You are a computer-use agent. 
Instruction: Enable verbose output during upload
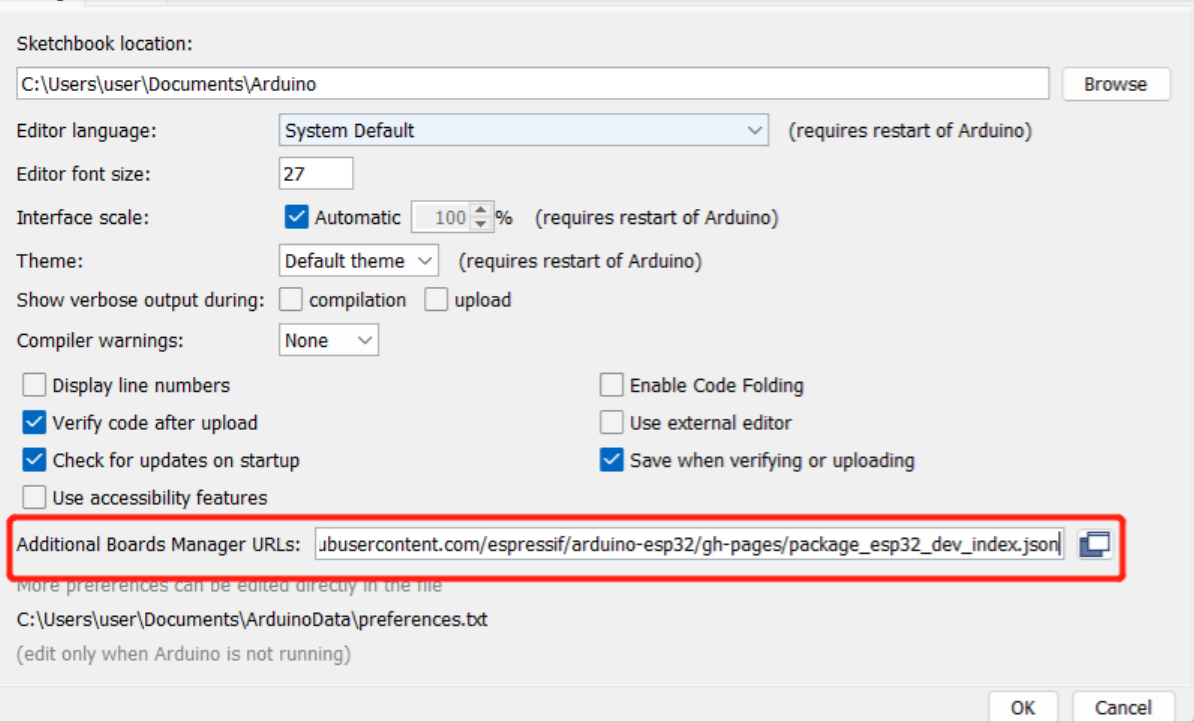pos(436,300)
